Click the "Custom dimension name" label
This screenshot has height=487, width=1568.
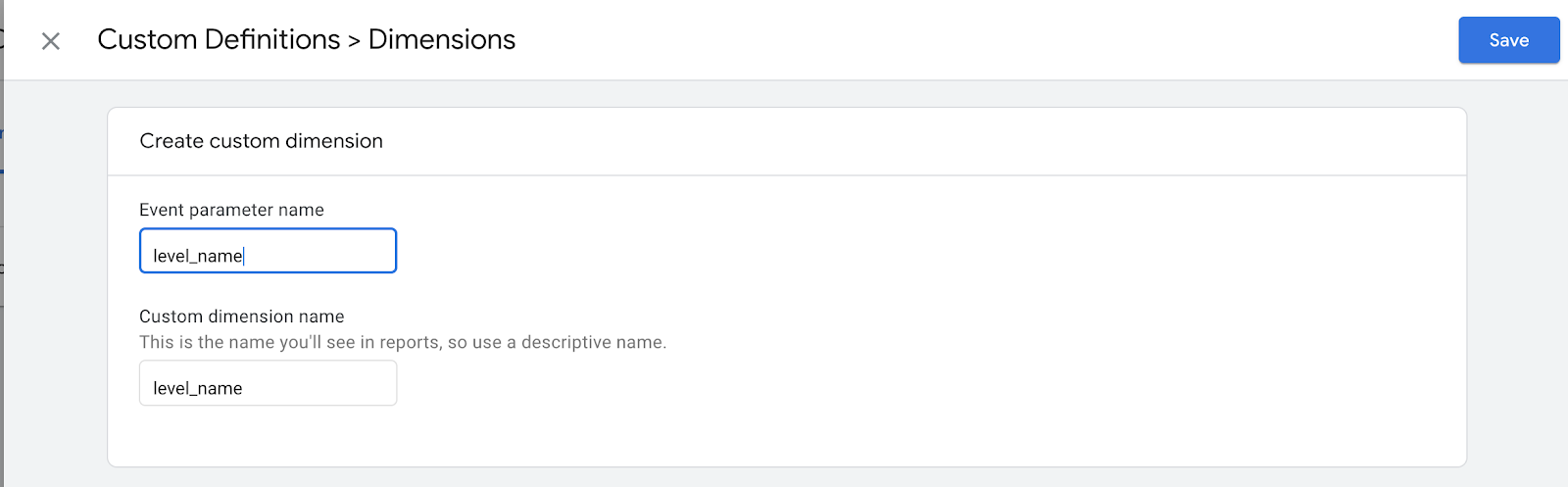(241, 317)
